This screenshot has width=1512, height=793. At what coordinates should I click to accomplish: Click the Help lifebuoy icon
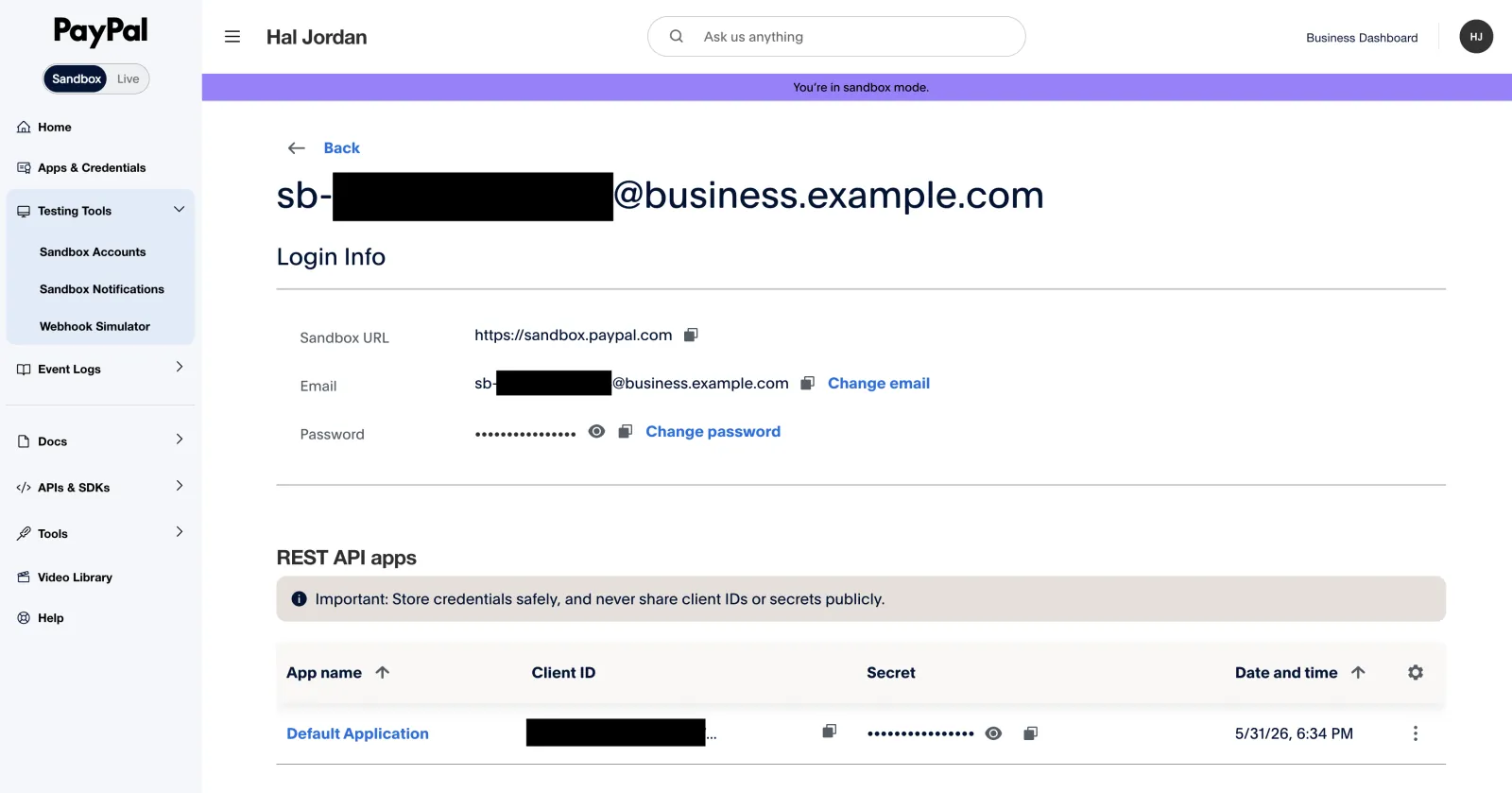pos(24,617)
